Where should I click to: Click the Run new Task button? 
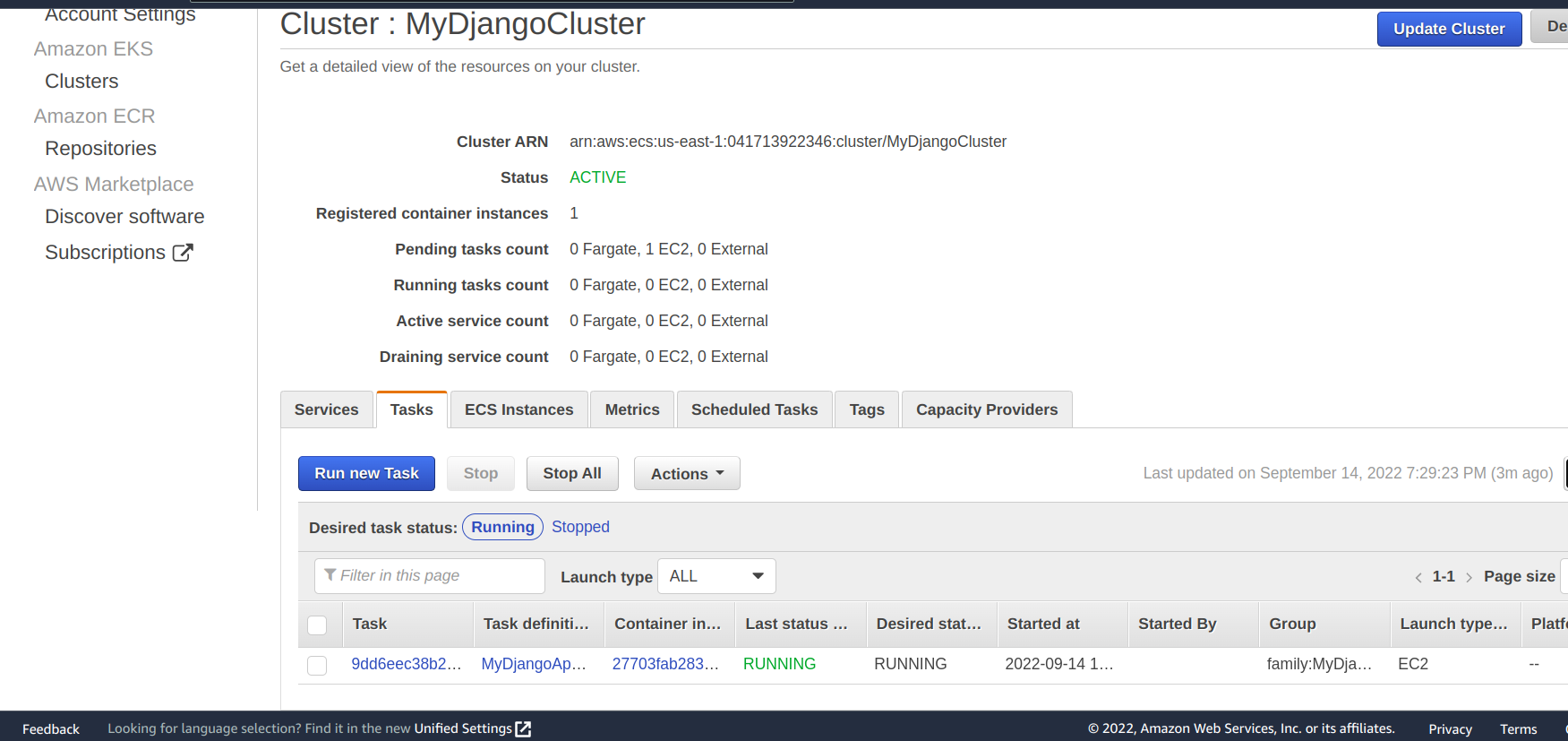tap(366, 473)
